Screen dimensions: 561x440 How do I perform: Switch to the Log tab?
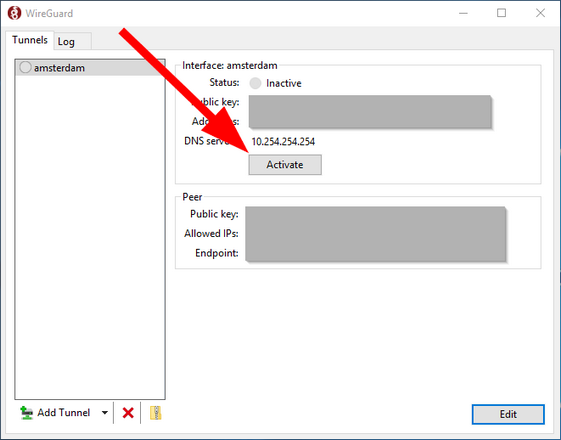click(x=73, y=41)
